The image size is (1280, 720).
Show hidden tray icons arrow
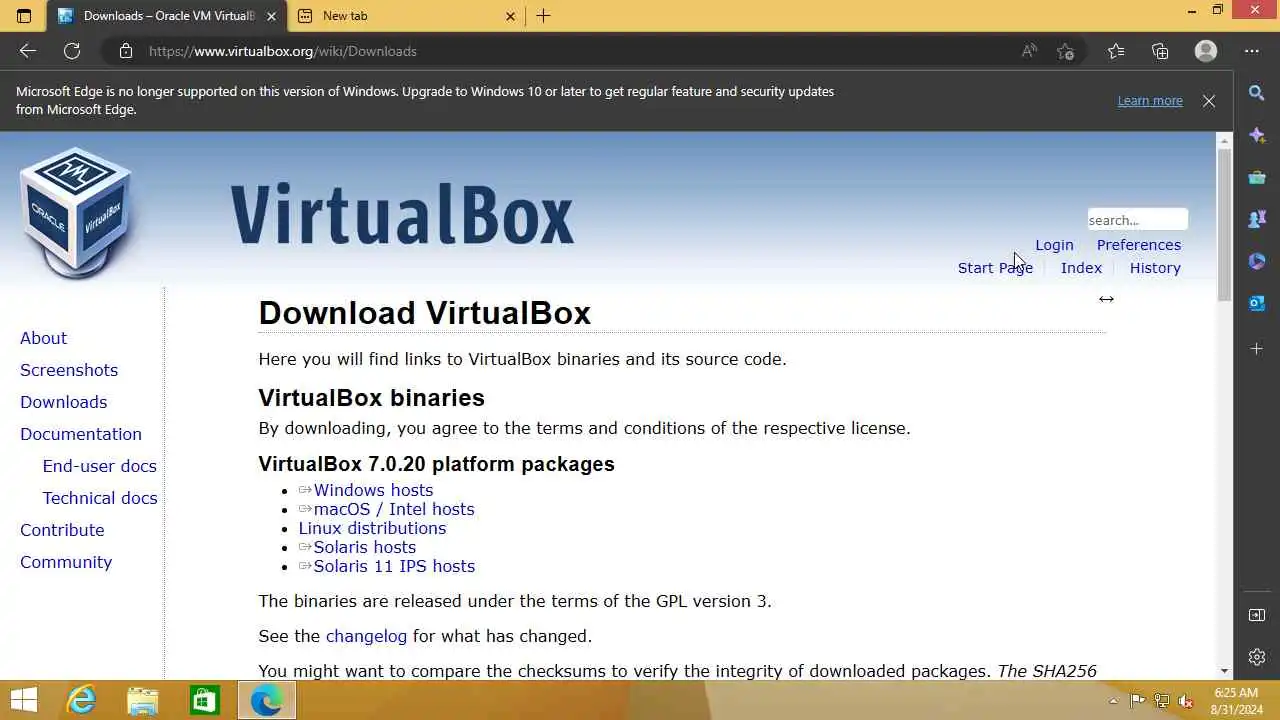tap(1113, 701)
